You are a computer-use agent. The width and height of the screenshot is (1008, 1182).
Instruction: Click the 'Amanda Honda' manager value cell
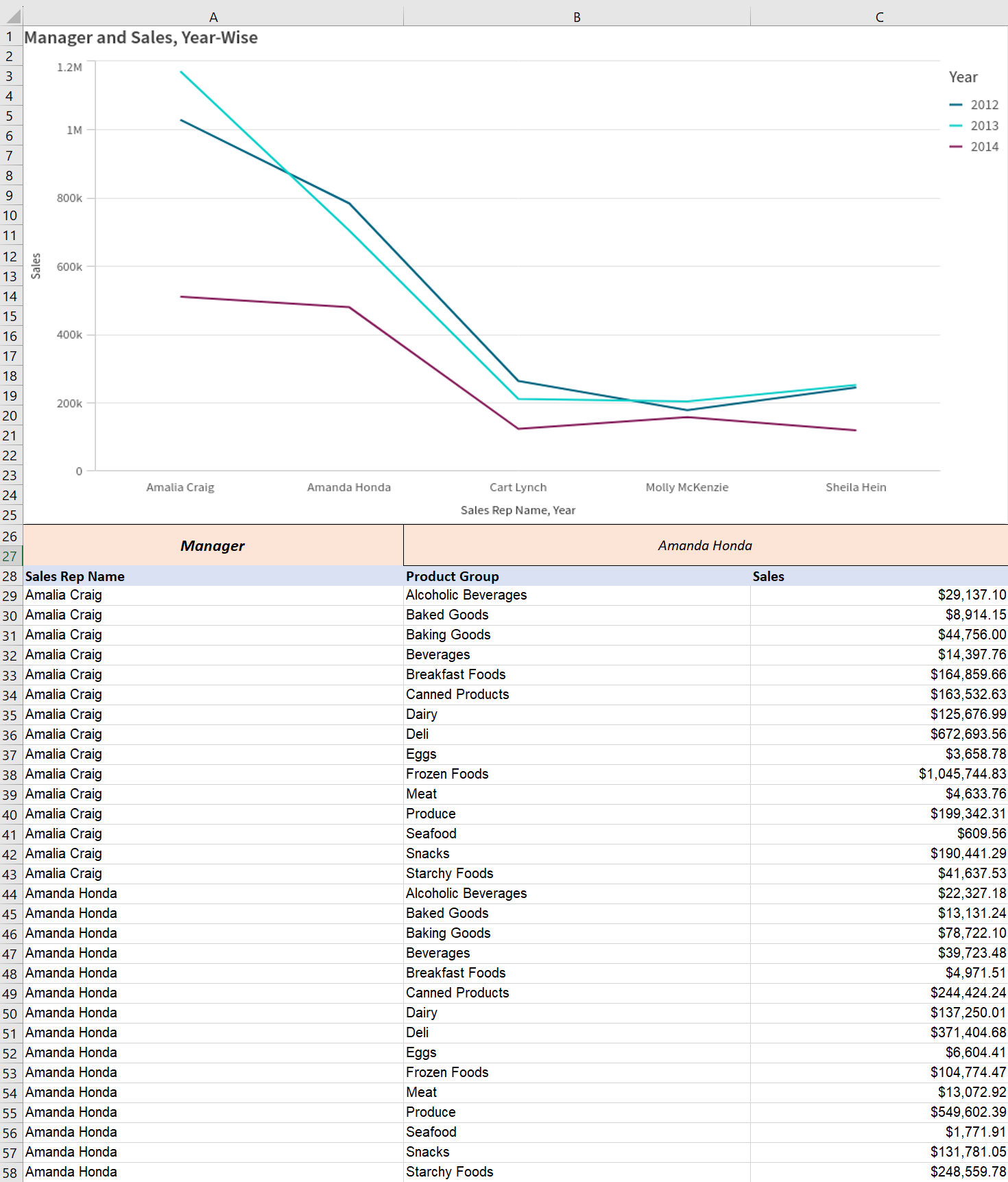tap(706, 545)
